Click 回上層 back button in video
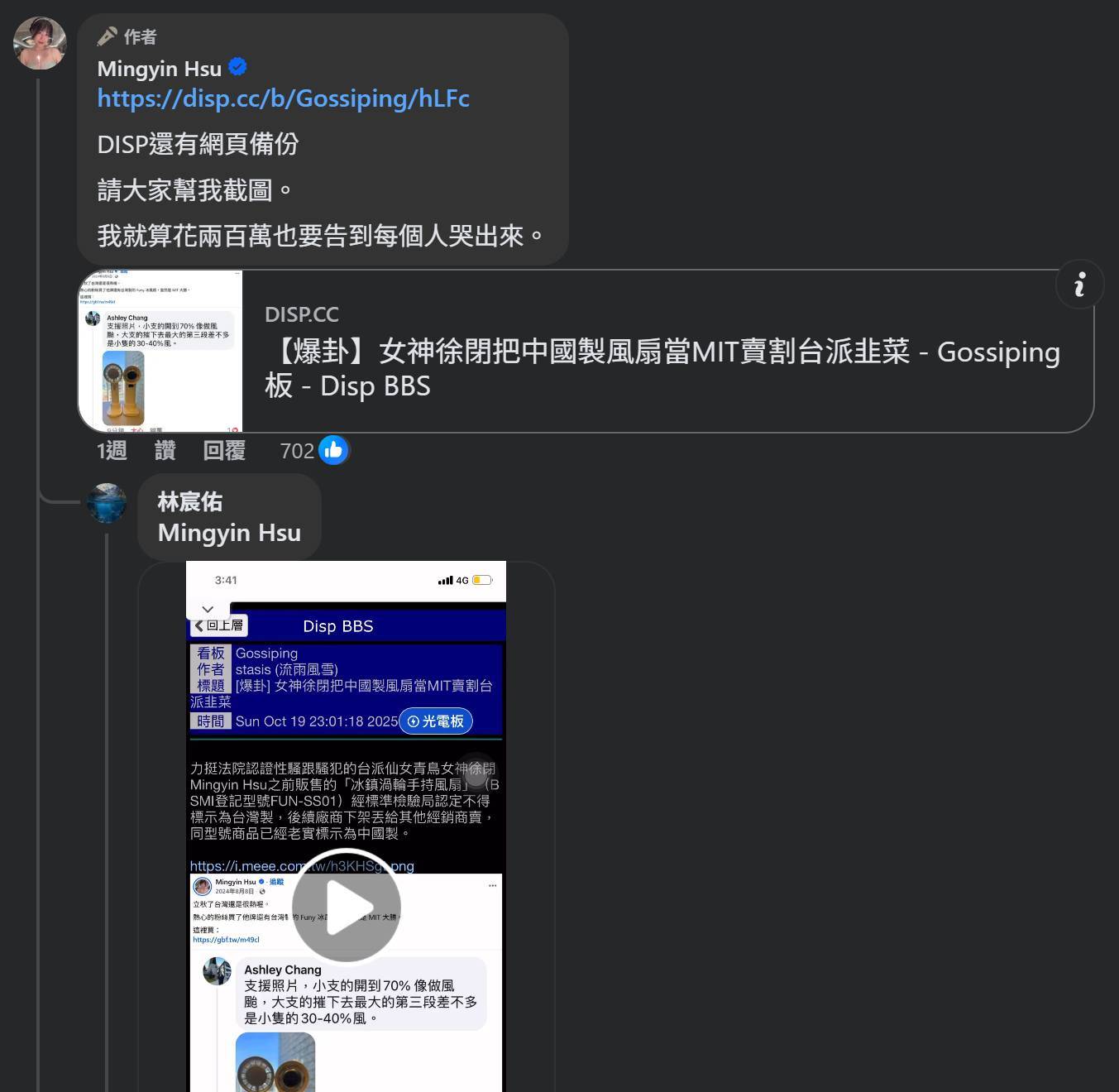The height and width of the screenshot is (1092, 1119). tap(219, 625)
